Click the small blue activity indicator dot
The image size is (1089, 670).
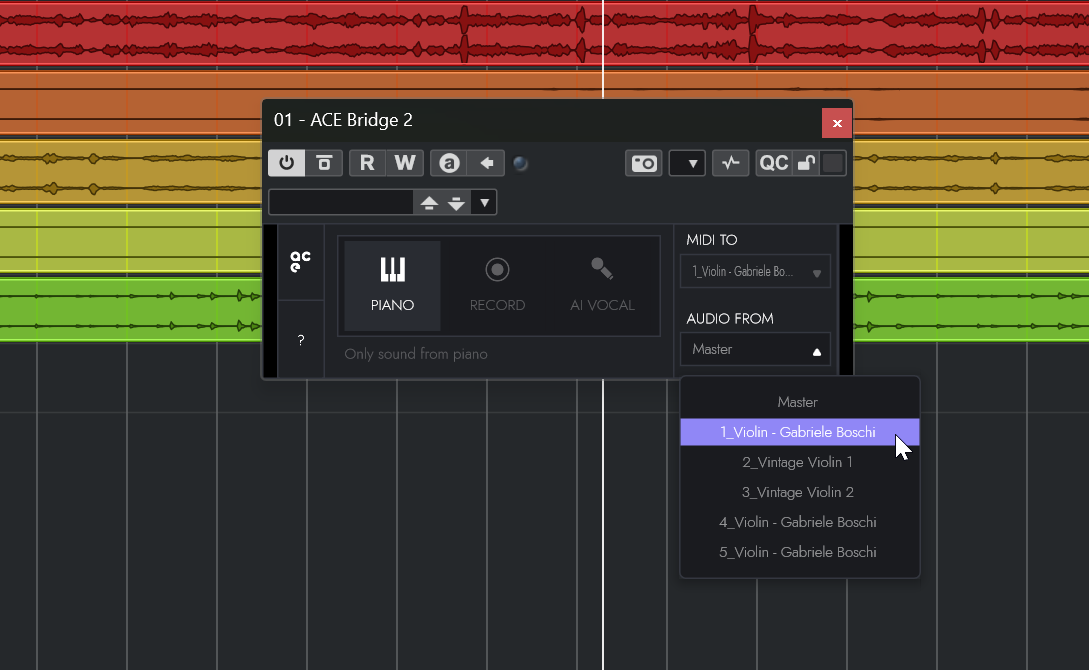(x=520, y=163)
